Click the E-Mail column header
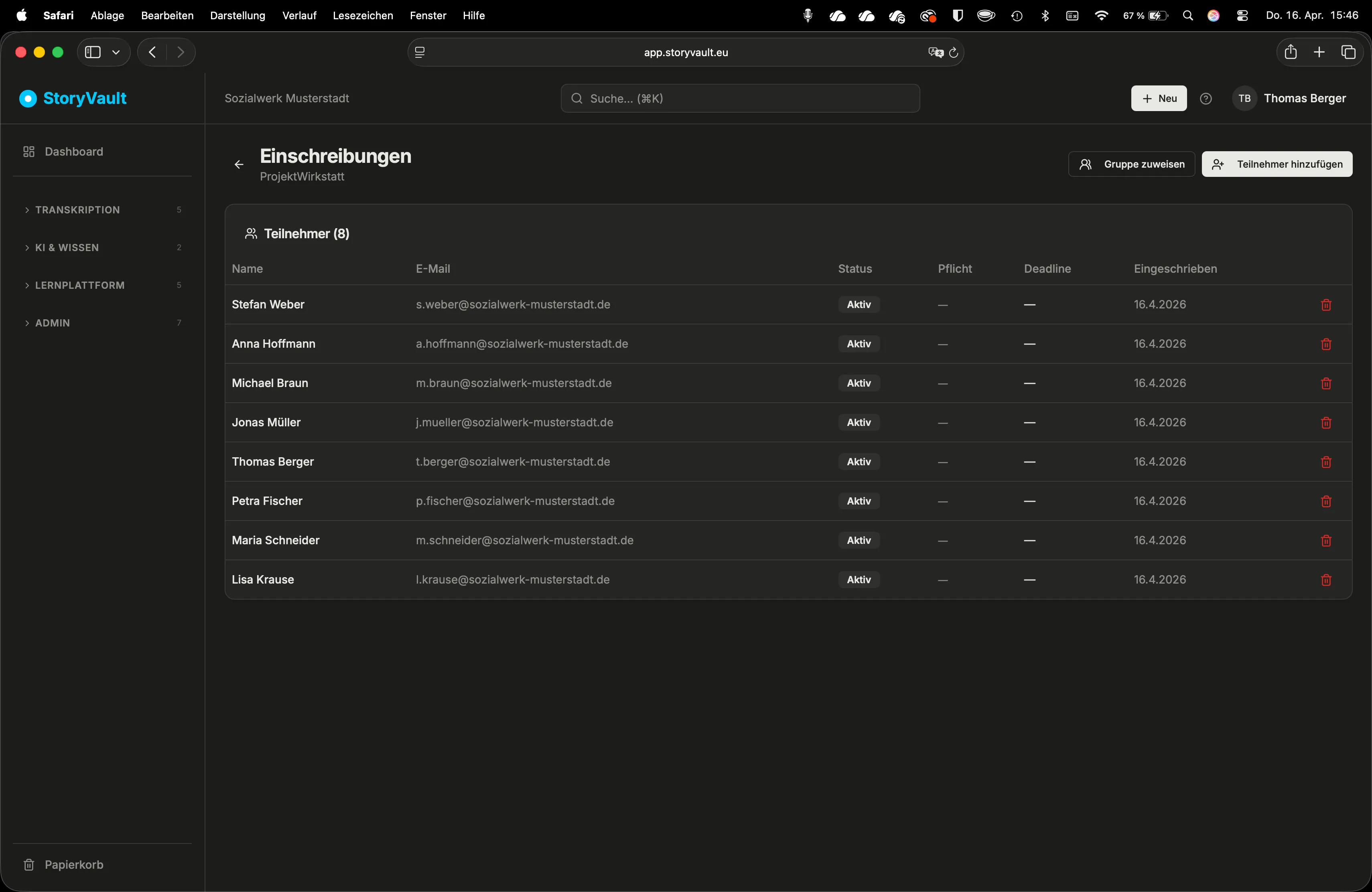The width and height of the screenshot is (1372, 892). [433, 269]
